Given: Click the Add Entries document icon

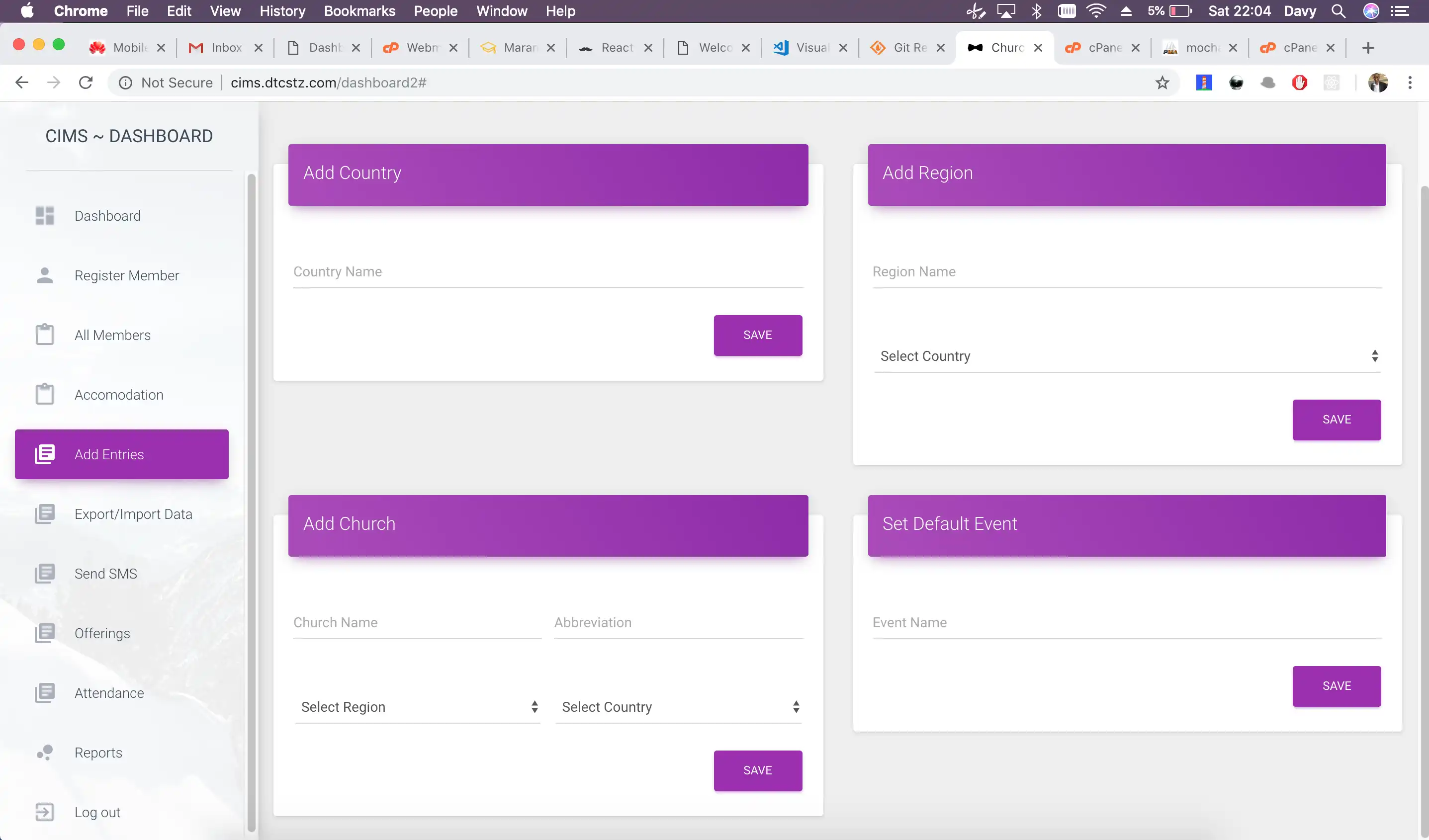Looking at the screenshot, I should [x=44, y=454].
